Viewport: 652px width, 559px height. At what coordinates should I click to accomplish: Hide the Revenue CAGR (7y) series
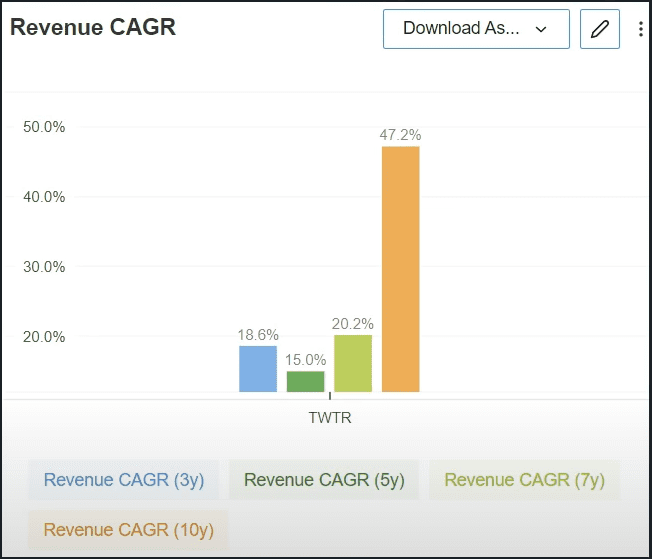[524, 480]
